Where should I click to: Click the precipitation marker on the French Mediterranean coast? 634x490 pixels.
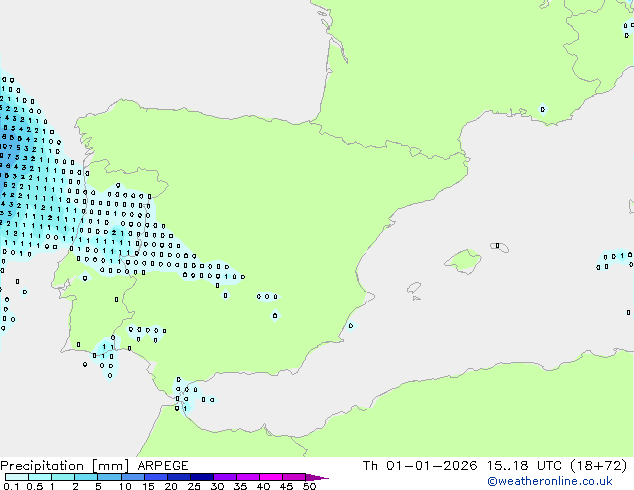click(x=543, y=109)
